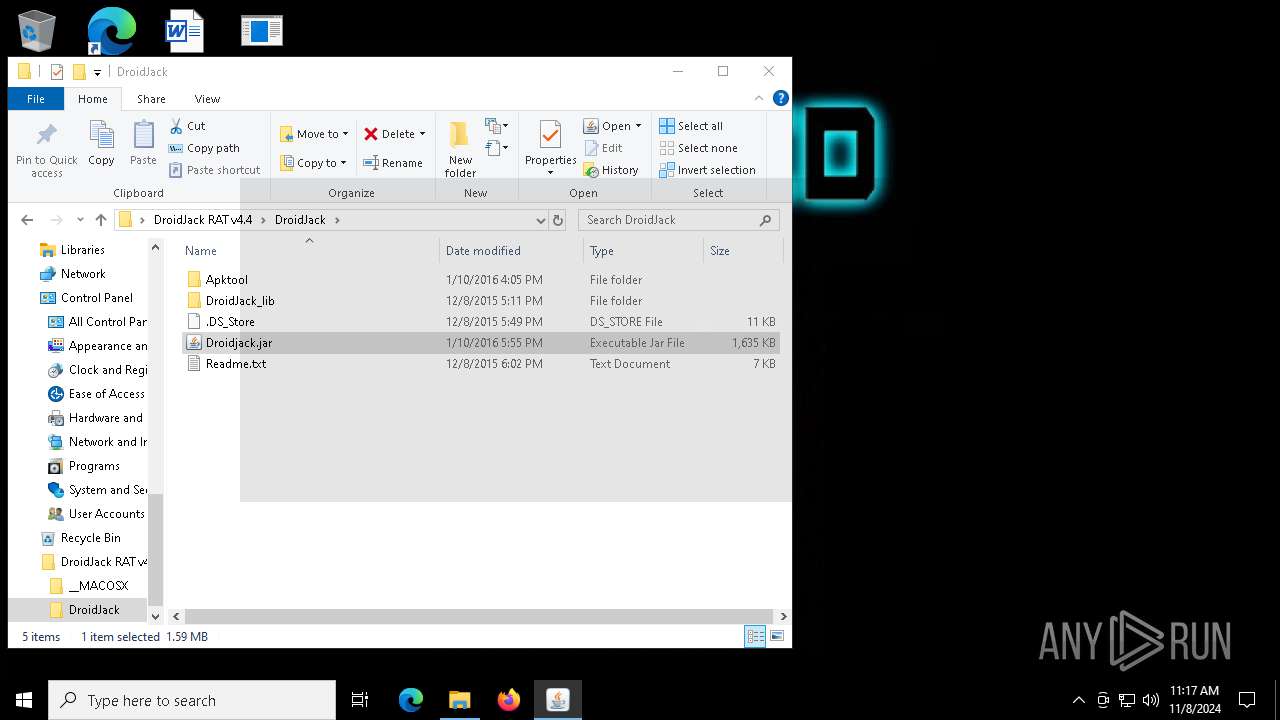This screenshot has width=1280, height=720.
Task: Switch to the Share ribbon tab
Action: [x=151, y=99]
